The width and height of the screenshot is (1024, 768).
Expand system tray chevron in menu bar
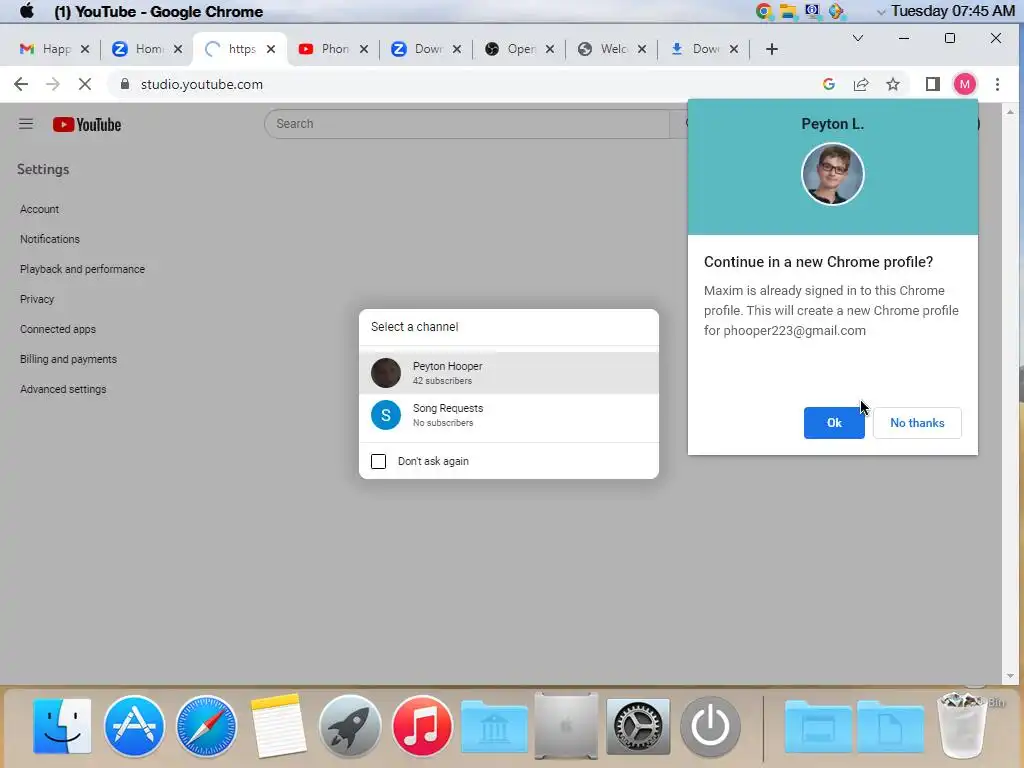pyautogui.click(x=881, y=12)
